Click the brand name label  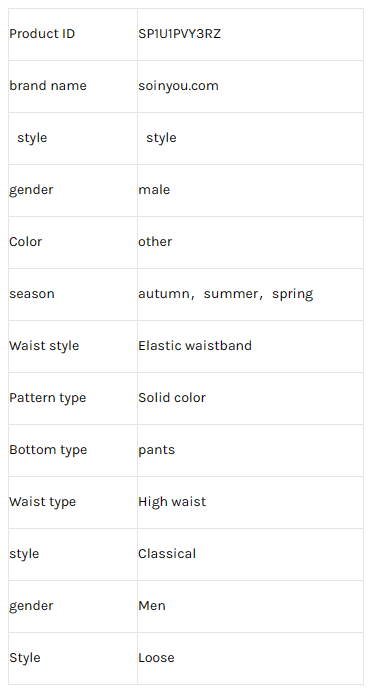click(48, 86)
